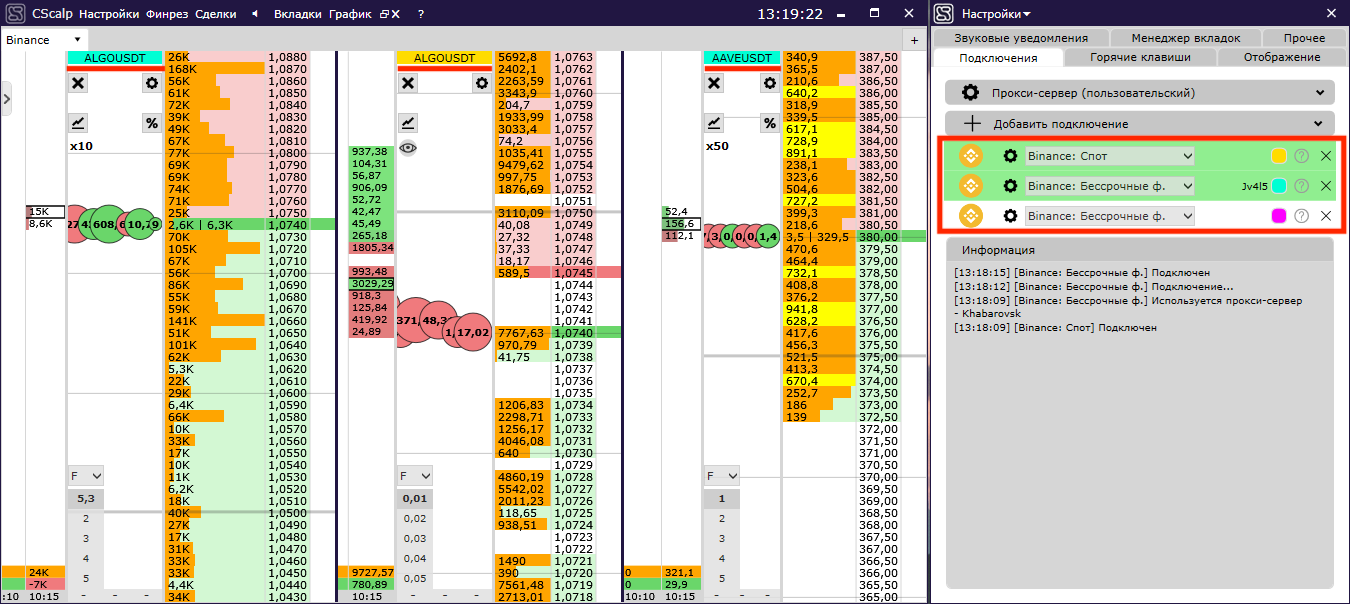Open gear settings of x10 ALGOUSDT panel

point(152,83)
